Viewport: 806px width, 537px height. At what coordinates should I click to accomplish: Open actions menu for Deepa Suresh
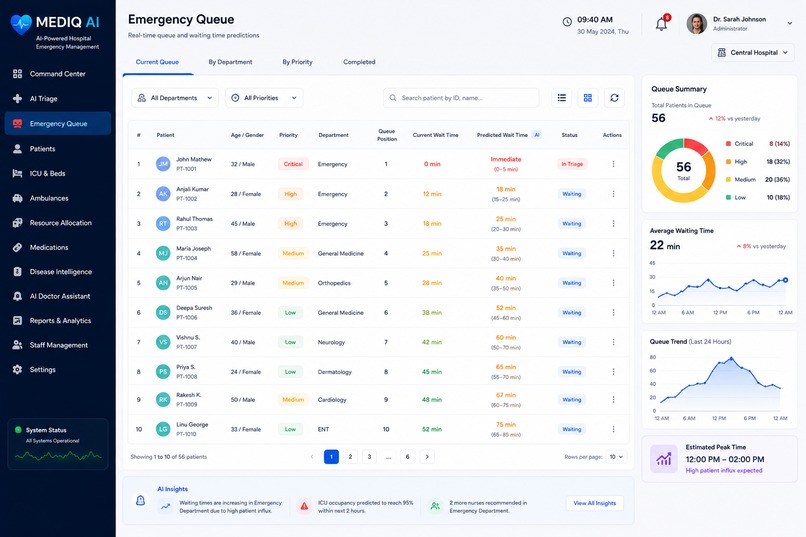click(x=613, y=312)
